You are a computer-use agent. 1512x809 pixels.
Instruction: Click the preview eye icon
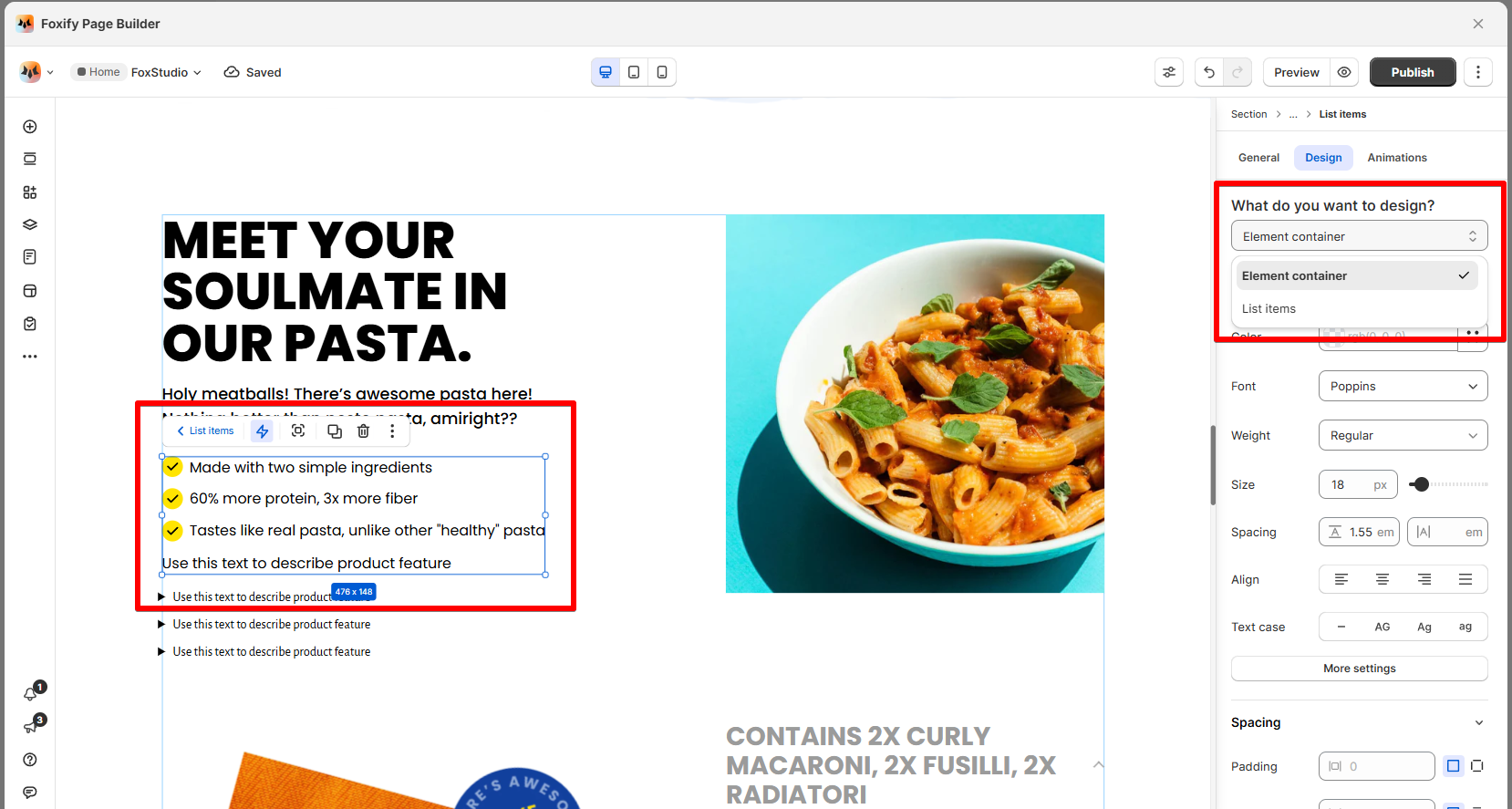(1344, 72)
